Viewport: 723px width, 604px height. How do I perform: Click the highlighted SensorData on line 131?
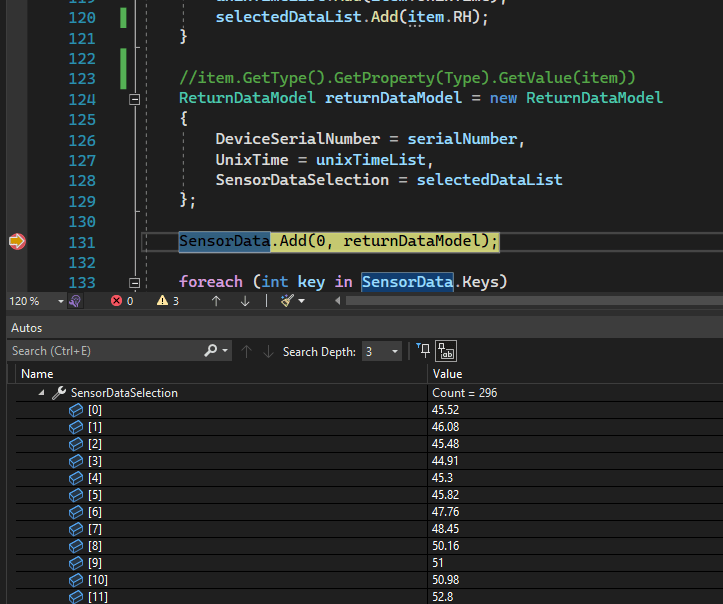click(225, 241)
